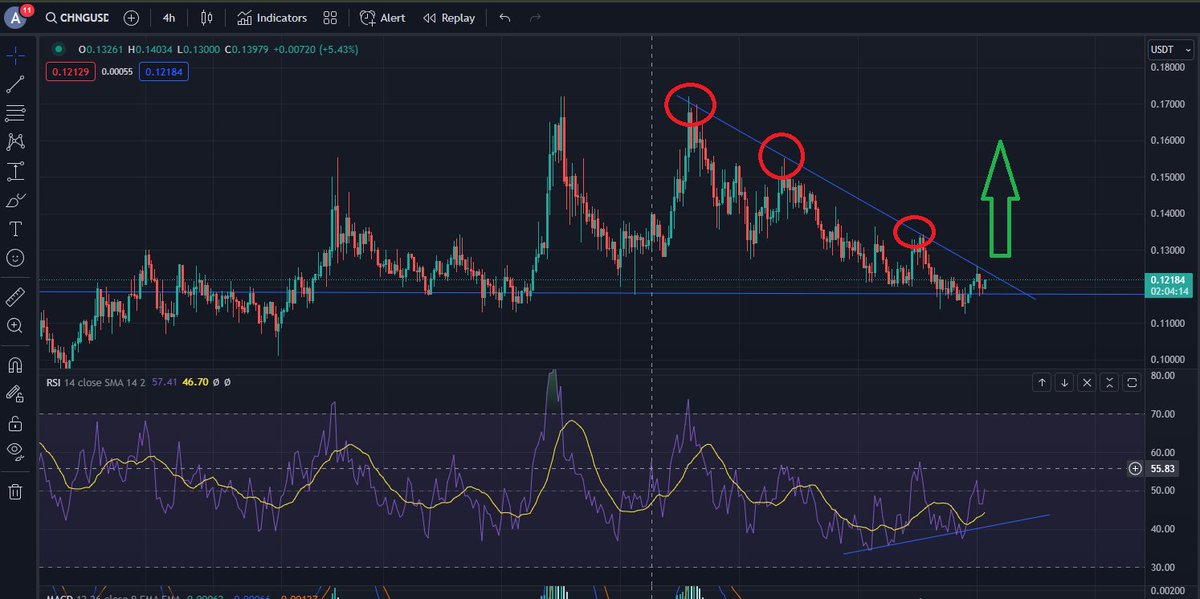Click the add symbol plus icon
The width and height of the screenshot is (1200, 599).
[x=132, y=18]
